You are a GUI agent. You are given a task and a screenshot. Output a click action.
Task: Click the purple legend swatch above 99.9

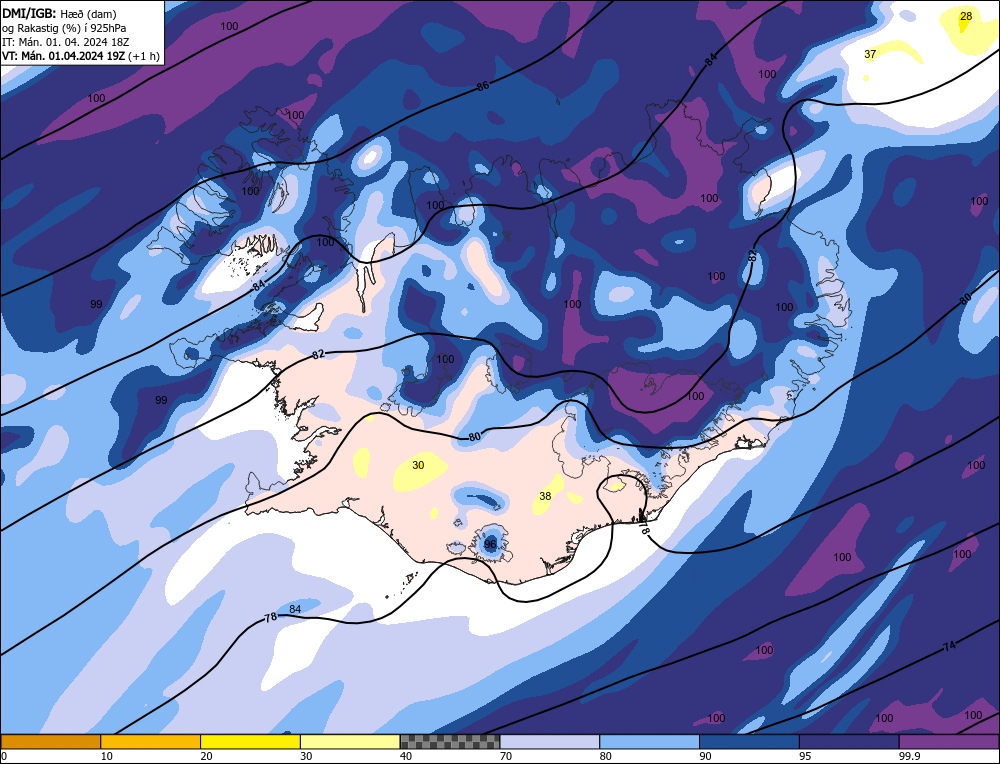click(x=949, y=741)
